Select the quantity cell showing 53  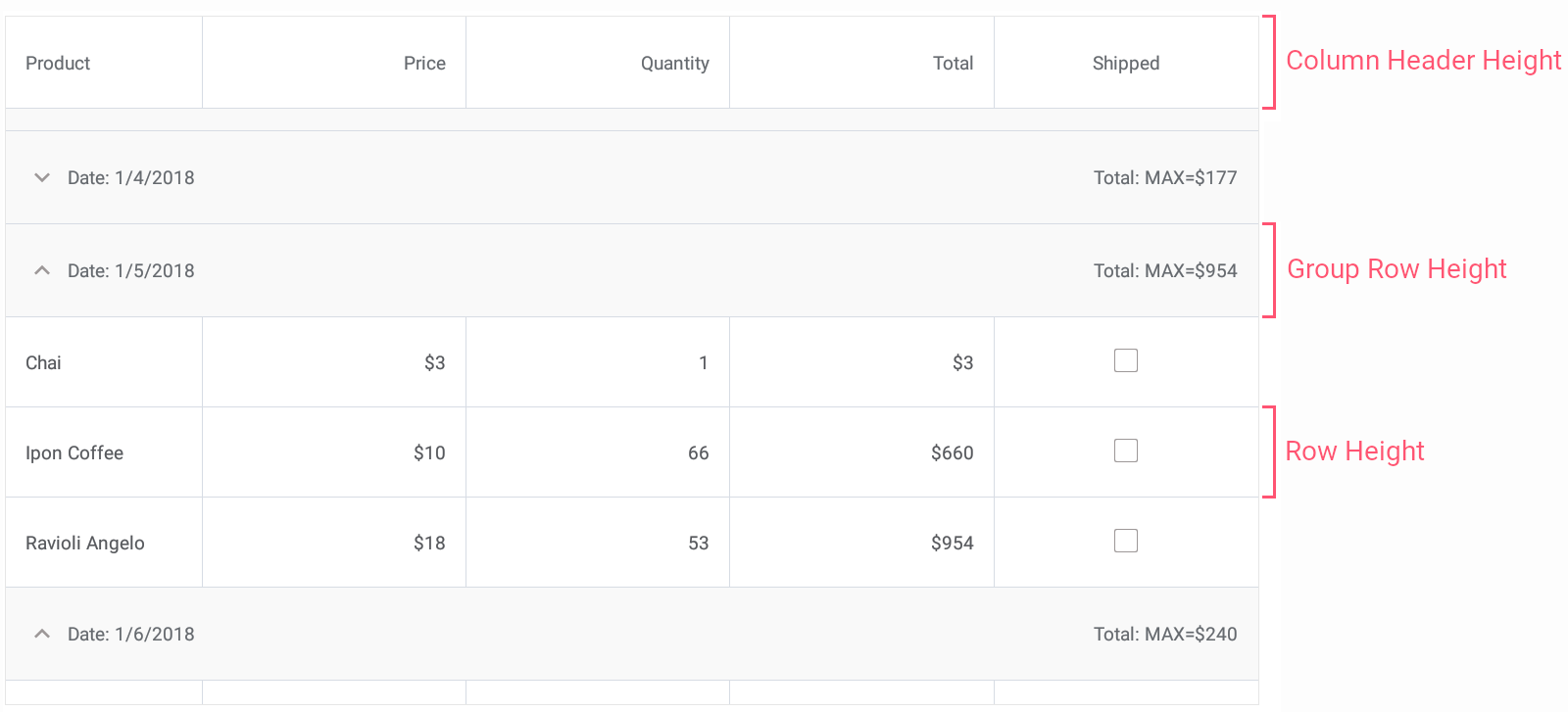[x=698, y=544]
